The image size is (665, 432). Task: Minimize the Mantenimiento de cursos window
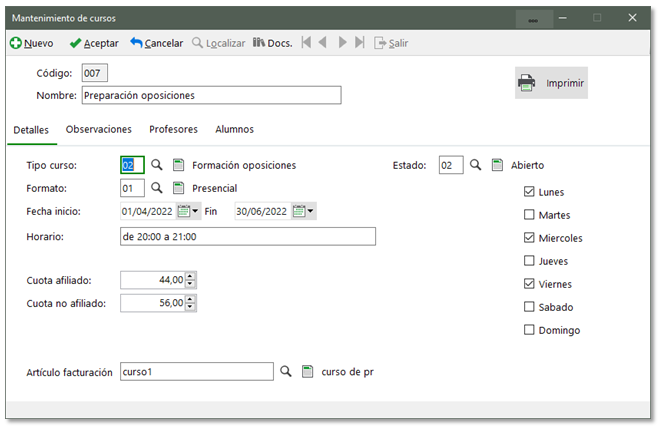(x=563, y=18)
